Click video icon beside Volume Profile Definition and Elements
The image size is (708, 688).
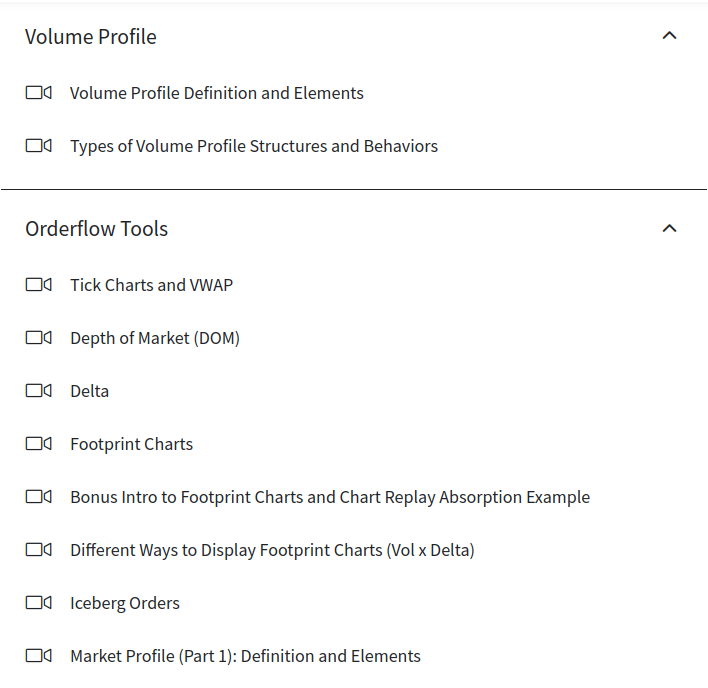38,93
